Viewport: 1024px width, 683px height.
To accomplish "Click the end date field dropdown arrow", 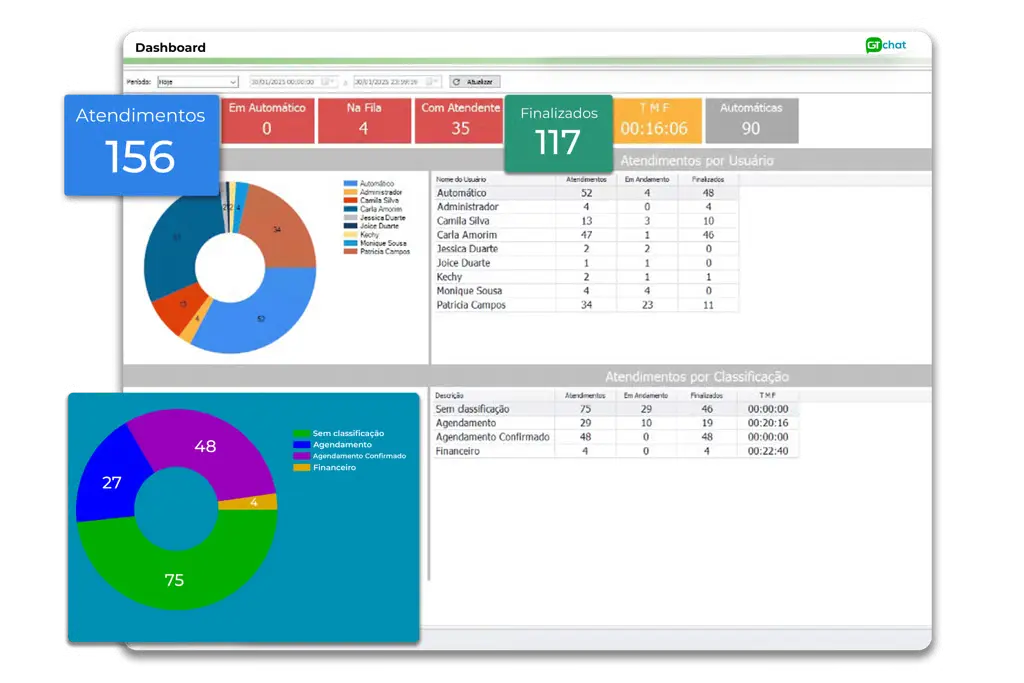I will [x=438, y=82].
